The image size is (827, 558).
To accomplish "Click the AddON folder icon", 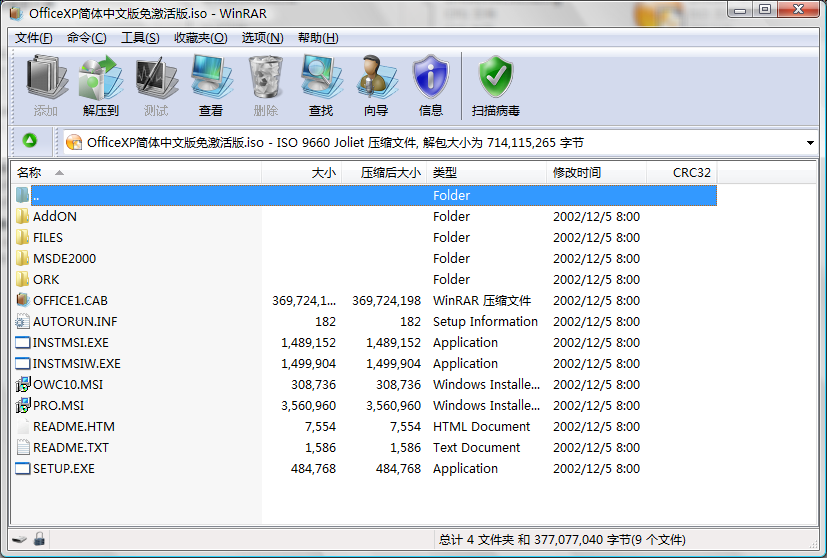I will [x=22, y=216].
